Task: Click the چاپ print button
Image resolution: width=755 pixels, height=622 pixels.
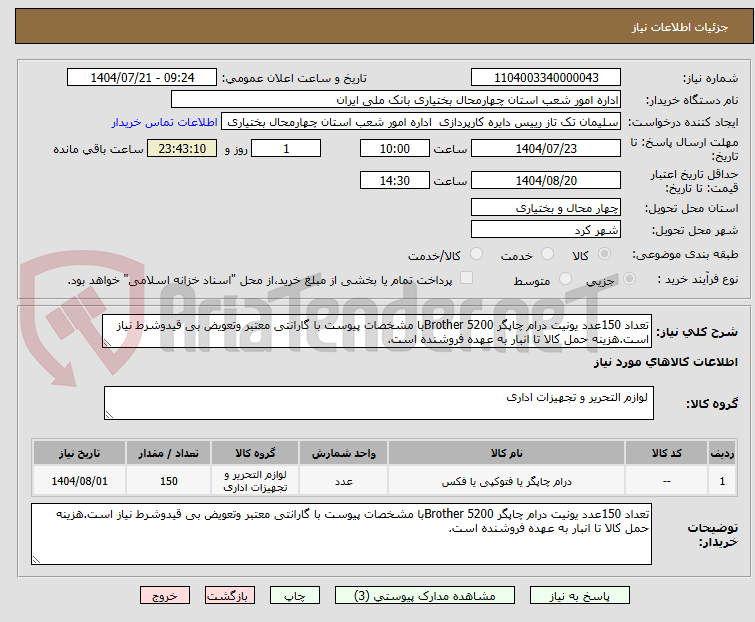Action: 294,596
